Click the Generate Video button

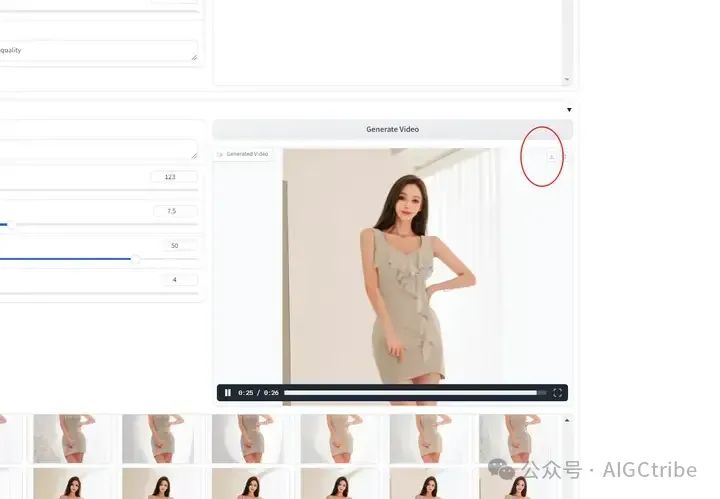[x=393, y=129]
